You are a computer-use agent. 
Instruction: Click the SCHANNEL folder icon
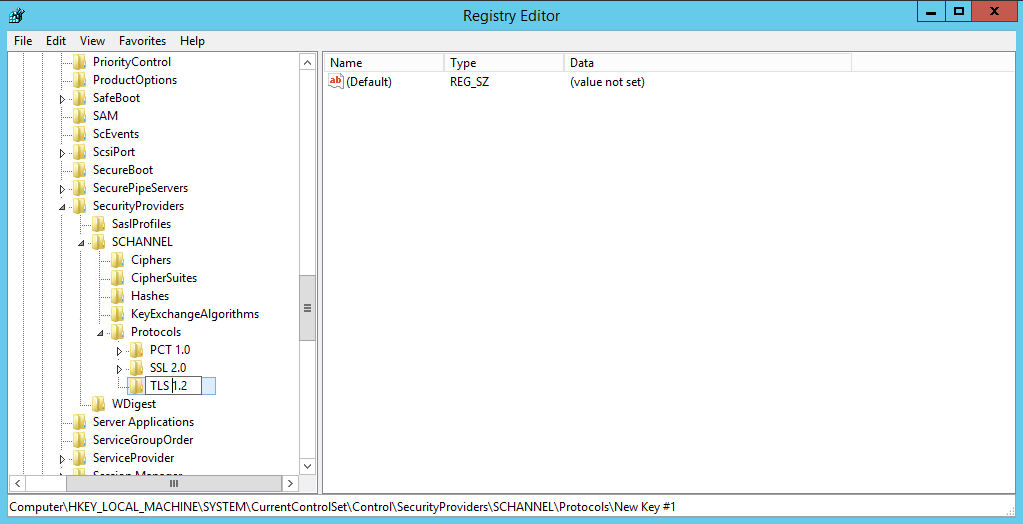click(99, 242)
